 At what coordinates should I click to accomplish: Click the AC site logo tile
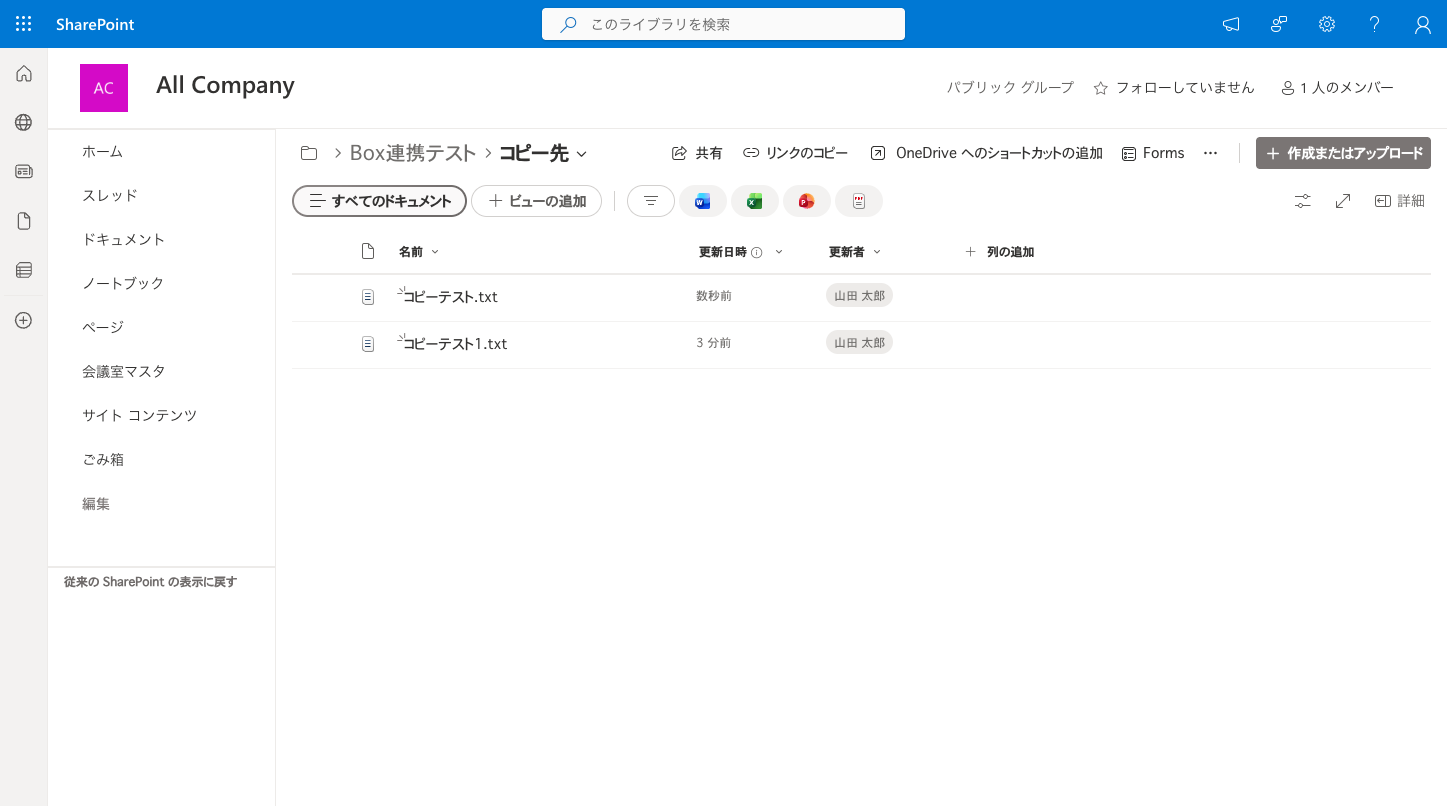tap(104, 88)
